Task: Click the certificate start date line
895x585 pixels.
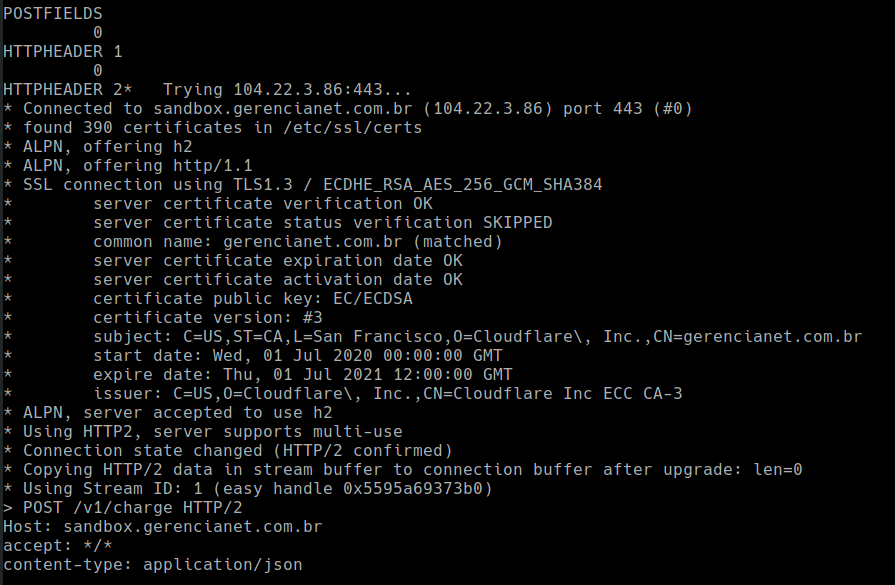Action: pos(298,355)
